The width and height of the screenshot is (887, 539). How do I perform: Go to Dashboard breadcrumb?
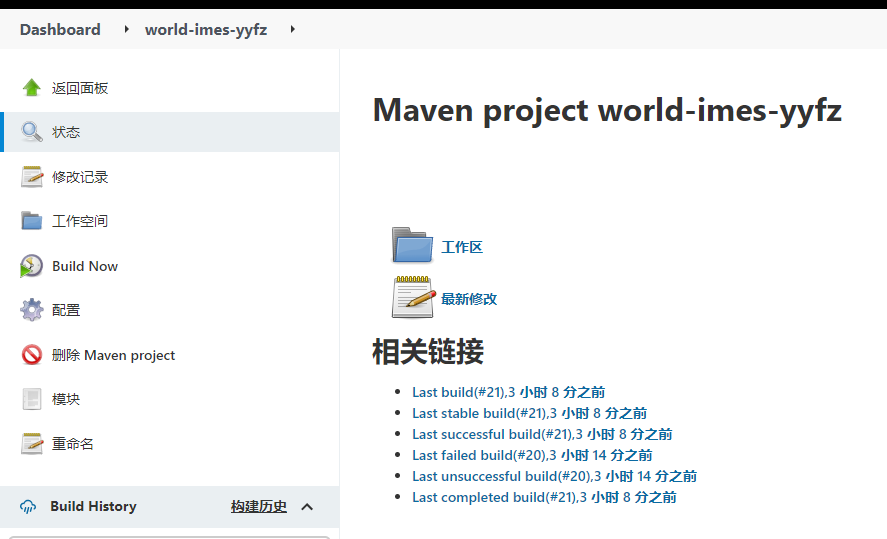[60, 29]
